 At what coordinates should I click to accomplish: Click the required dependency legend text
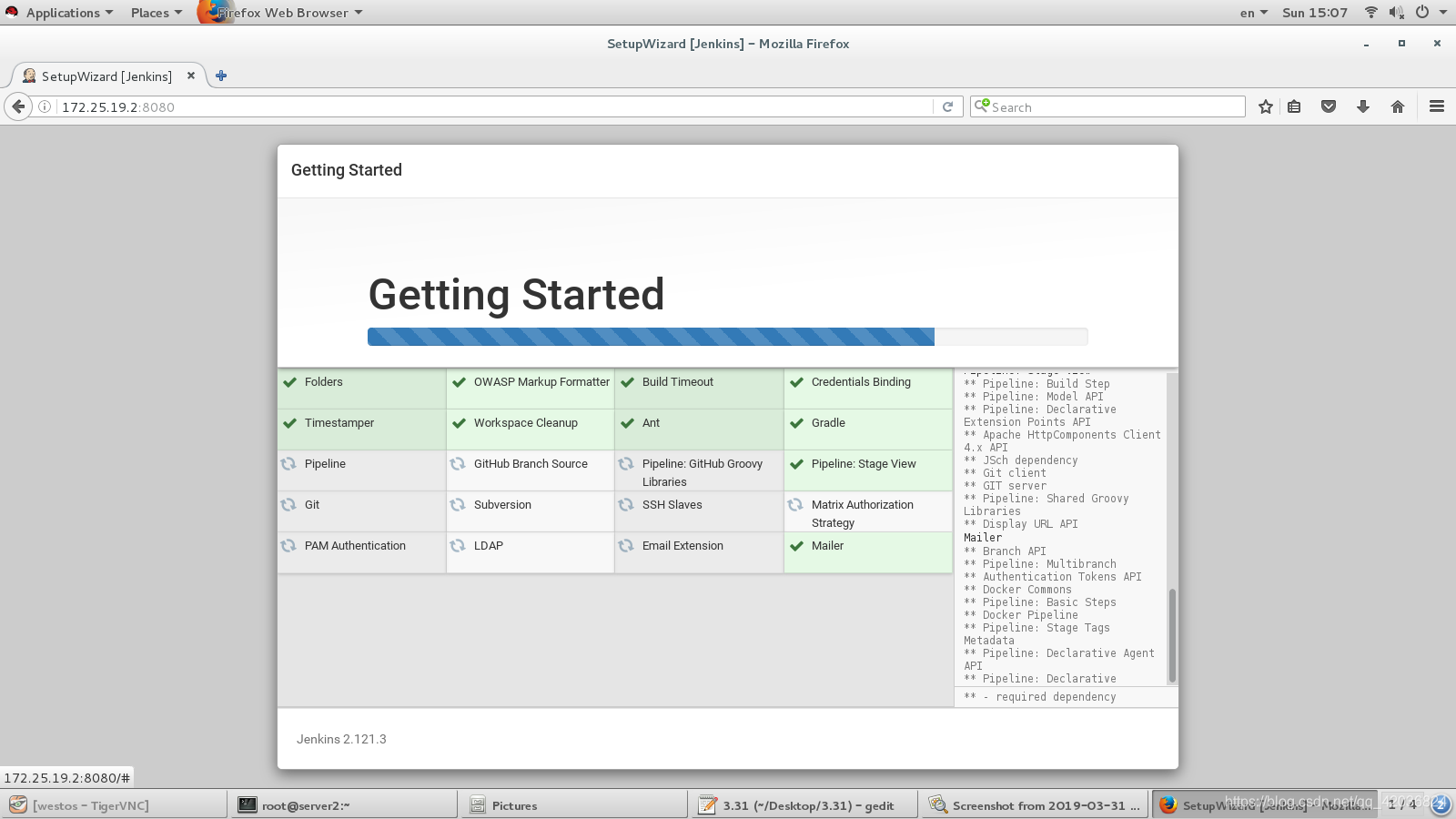click(1040, 697)
